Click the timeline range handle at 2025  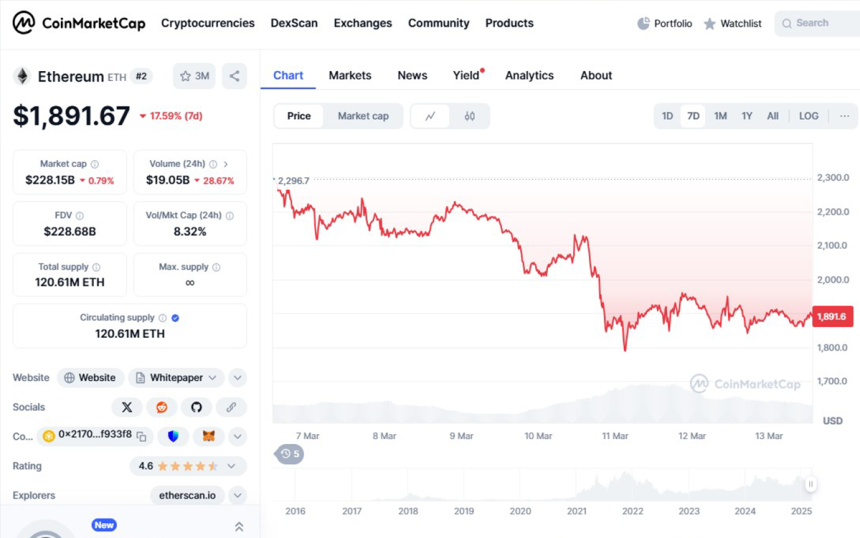pos(810,485)
